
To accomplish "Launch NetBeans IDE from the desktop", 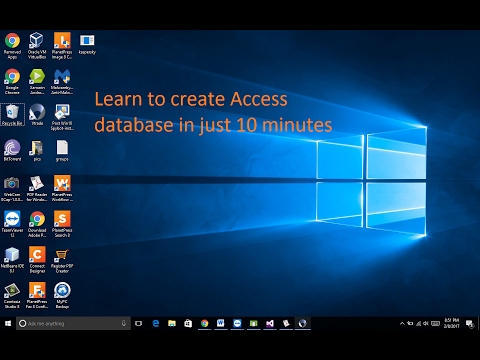I will (12, 260).
